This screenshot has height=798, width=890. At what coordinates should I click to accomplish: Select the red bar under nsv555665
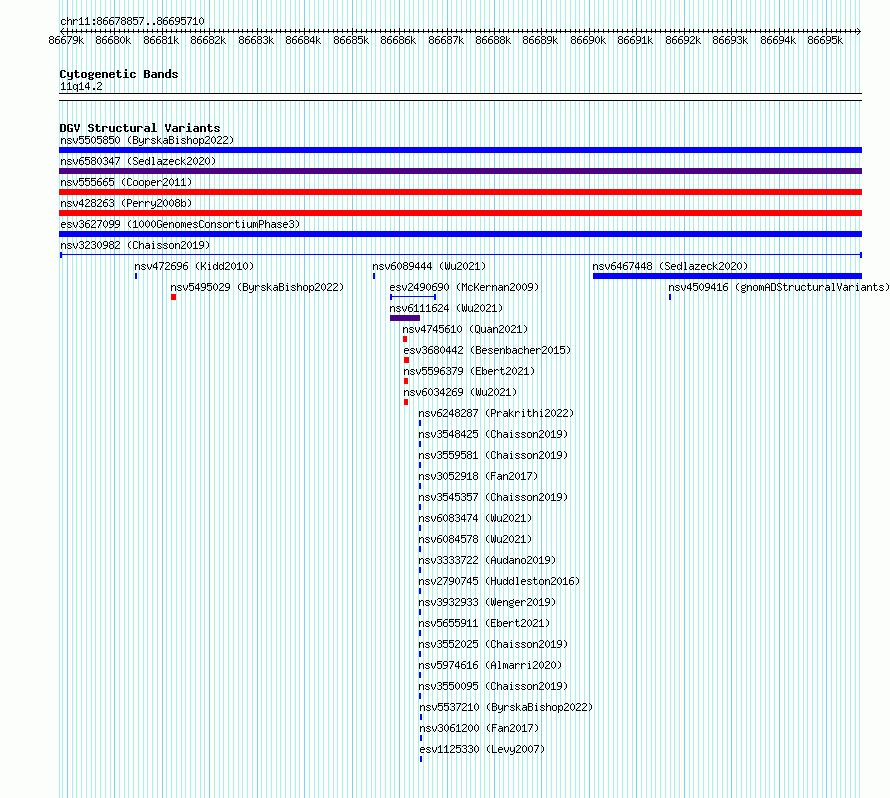(x=460, y=192)
